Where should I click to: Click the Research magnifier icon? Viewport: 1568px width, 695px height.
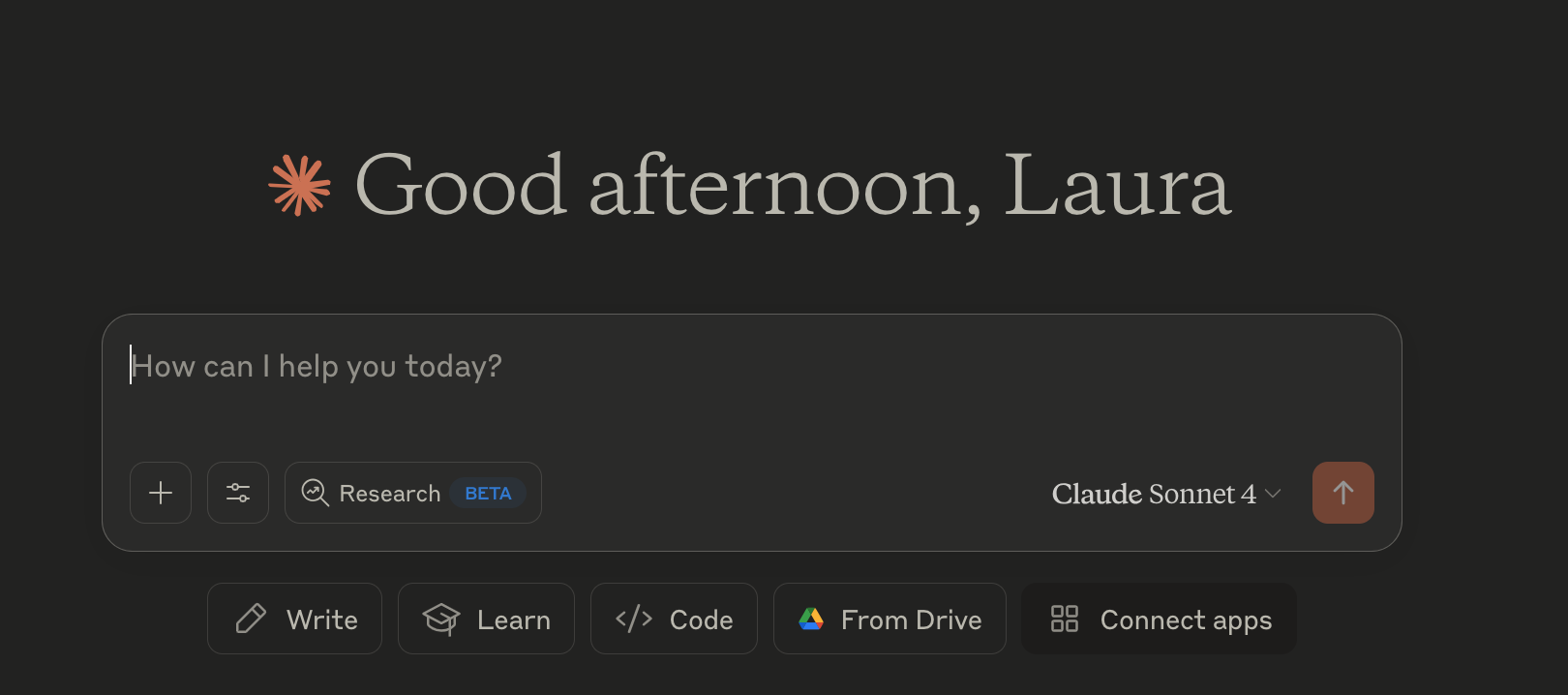click(315, 493)
